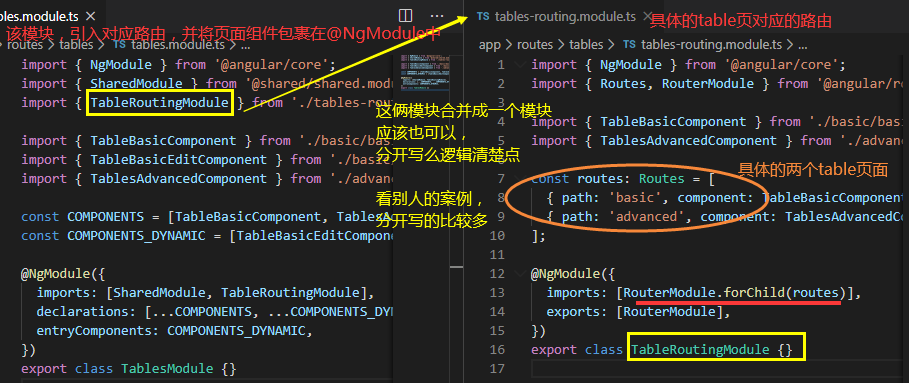Image resolution: width=909 pixels, height=383 pixels.
Task: Click 'TableBasicEditComponent' import in left editor
Action: [179, 160]
